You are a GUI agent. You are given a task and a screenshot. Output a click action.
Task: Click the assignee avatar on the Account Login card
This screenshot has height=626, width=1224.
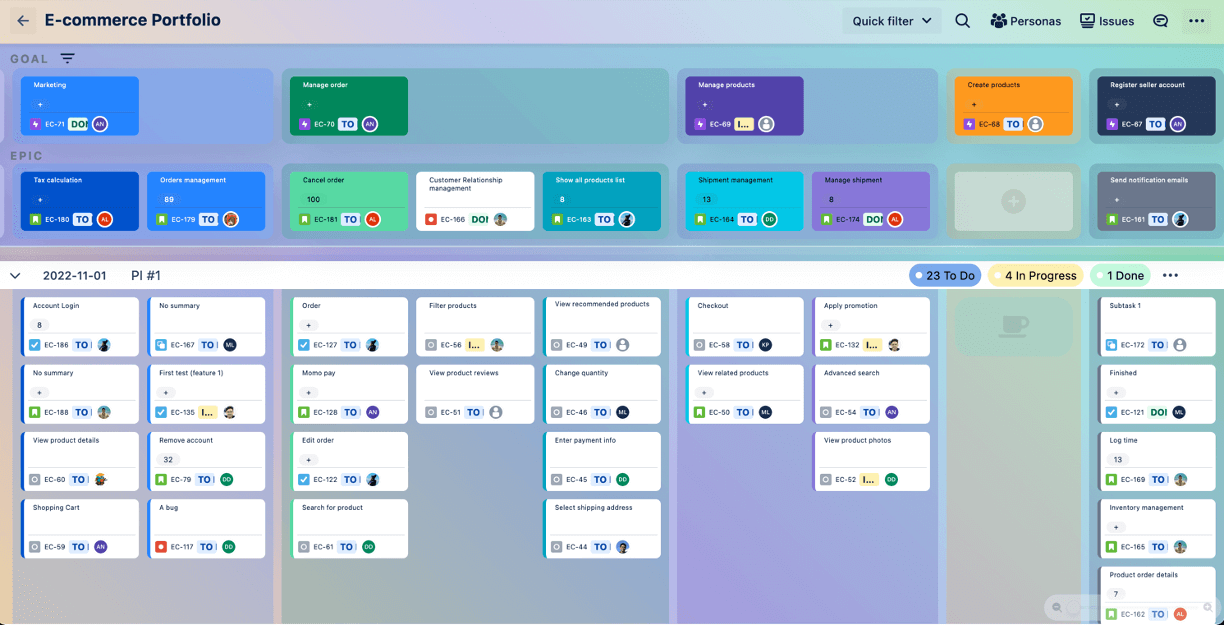point(104,345)
